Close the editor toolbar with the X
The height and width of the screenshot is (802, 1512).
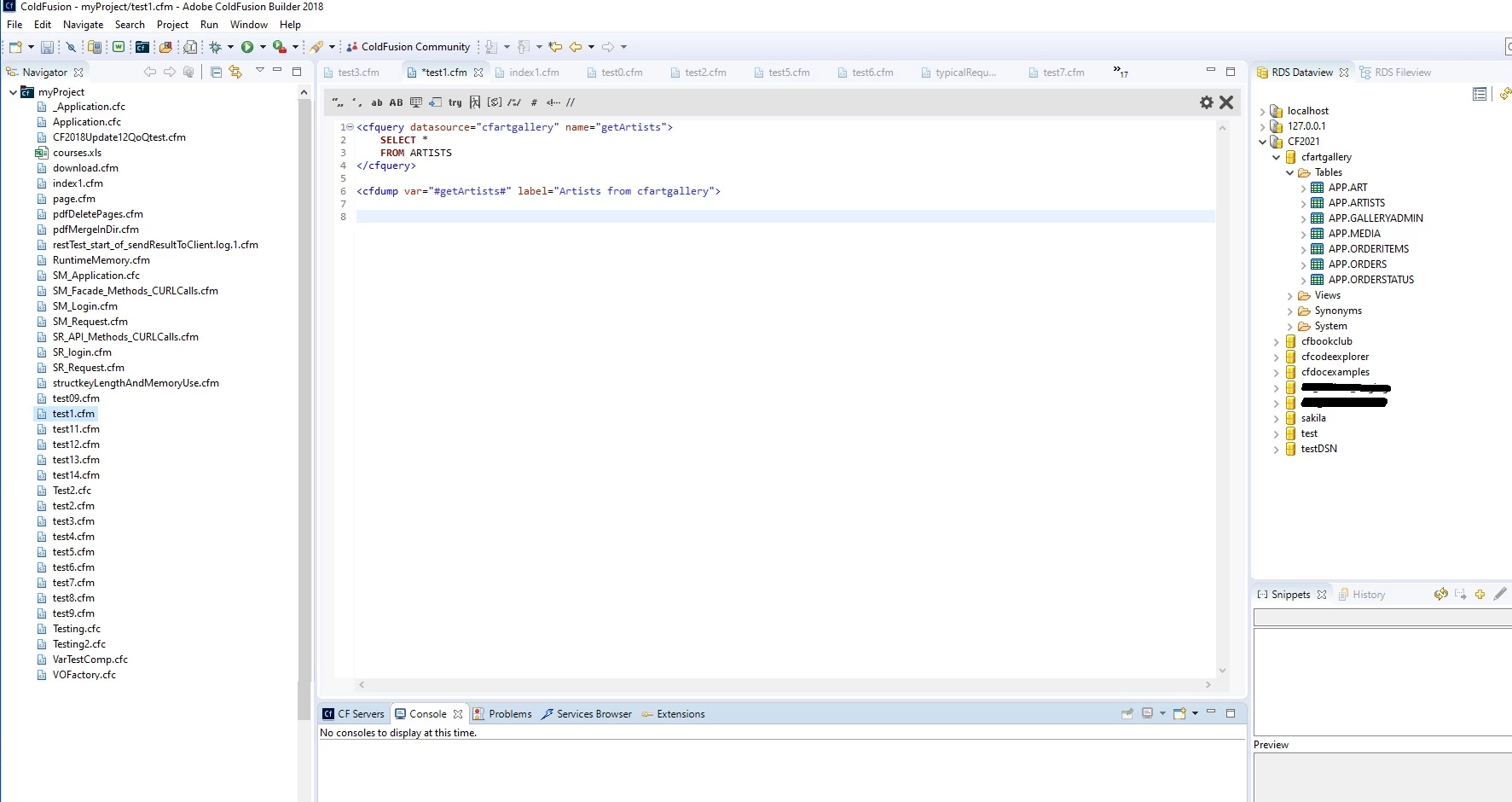(1226, 102)
